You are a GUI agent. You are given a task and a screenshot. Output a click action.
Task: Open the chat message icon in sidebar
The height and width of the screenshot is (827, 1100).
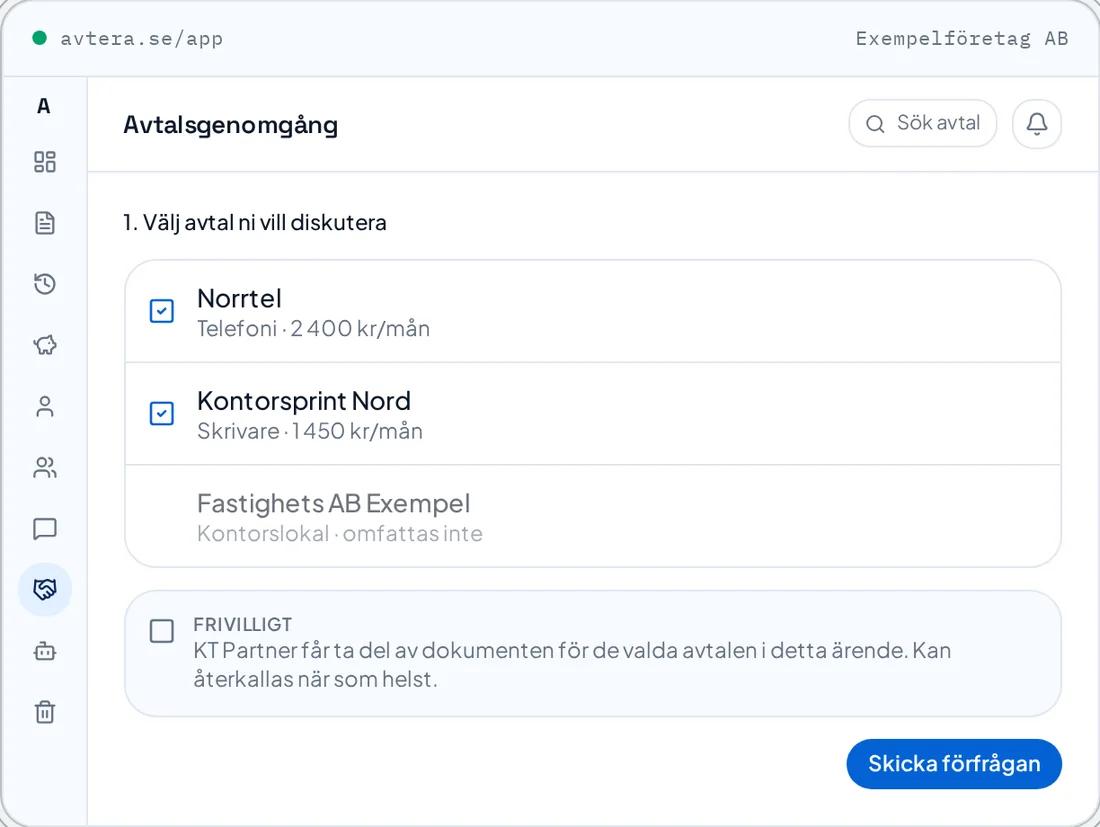pyautogui.click(x=45, y=528)
